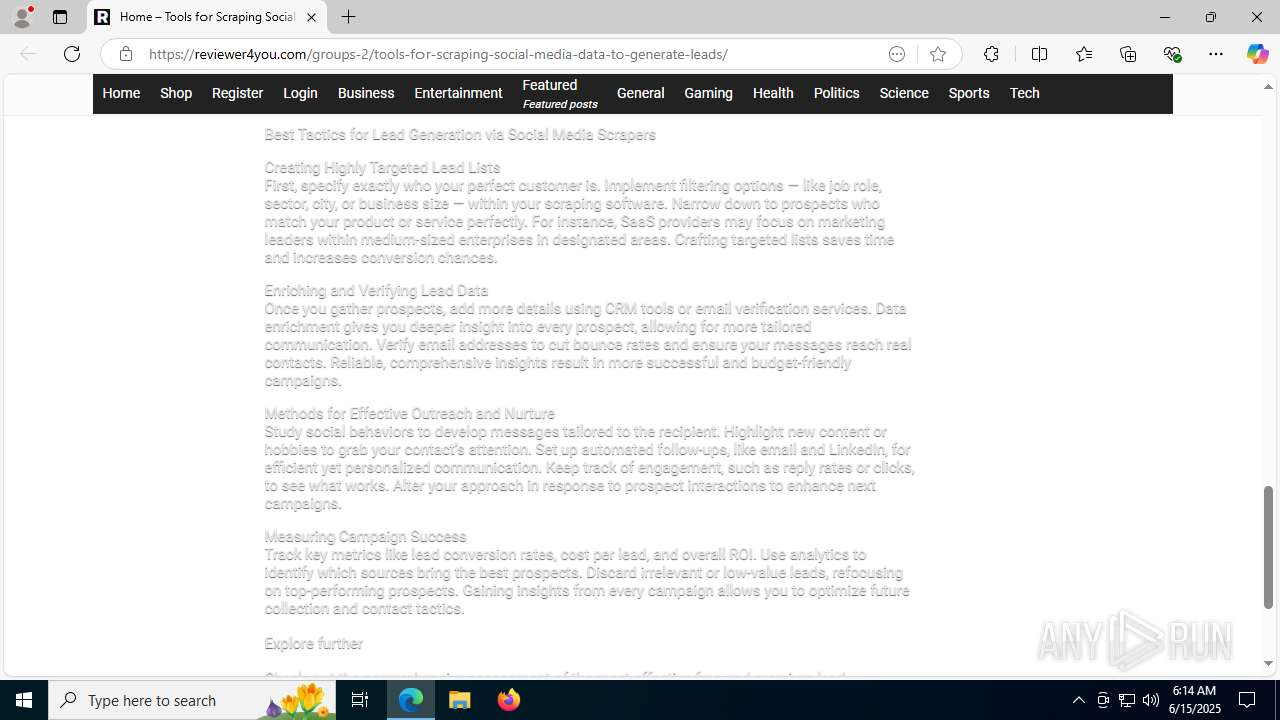
Task: Open a new tab with plus button
Action: coord(348,17)
